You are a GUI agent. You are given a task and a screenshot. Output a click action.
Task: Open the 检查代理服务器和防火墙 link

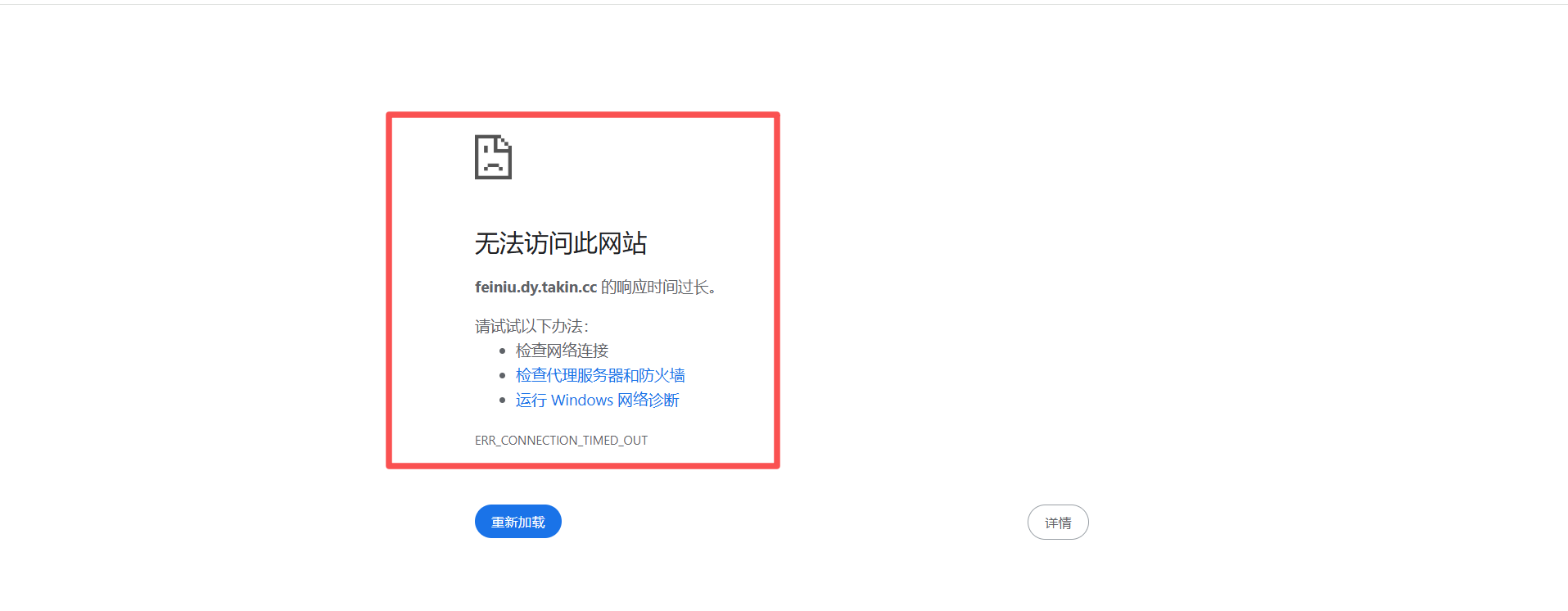(x=599, y=375)
